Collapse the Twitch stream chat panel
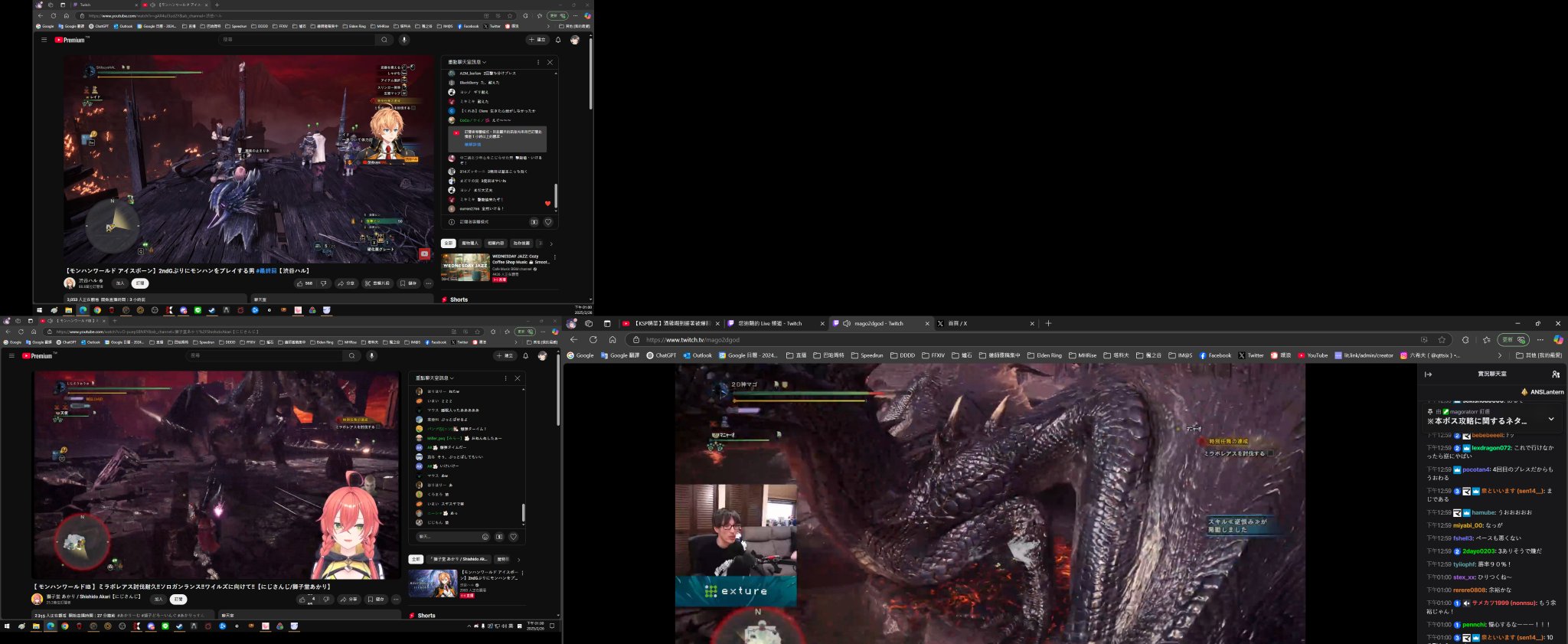The height and width of the screenshot is (644, 1568). coord(1428,374)
